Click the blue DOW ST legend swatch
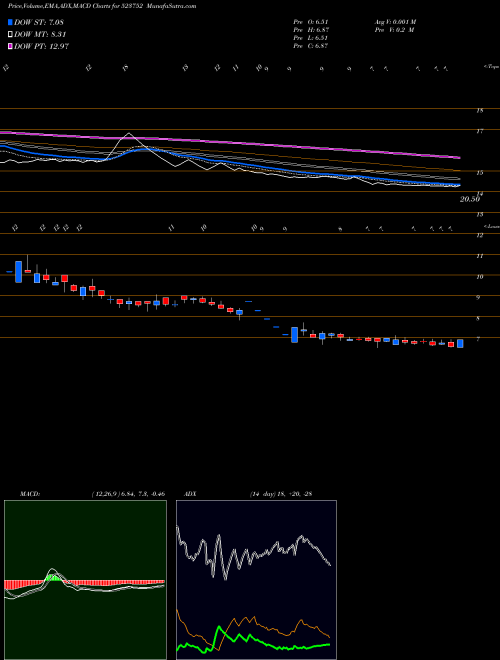Image resolution: width=500 pixels, height=660 pixels. point(11,22)
